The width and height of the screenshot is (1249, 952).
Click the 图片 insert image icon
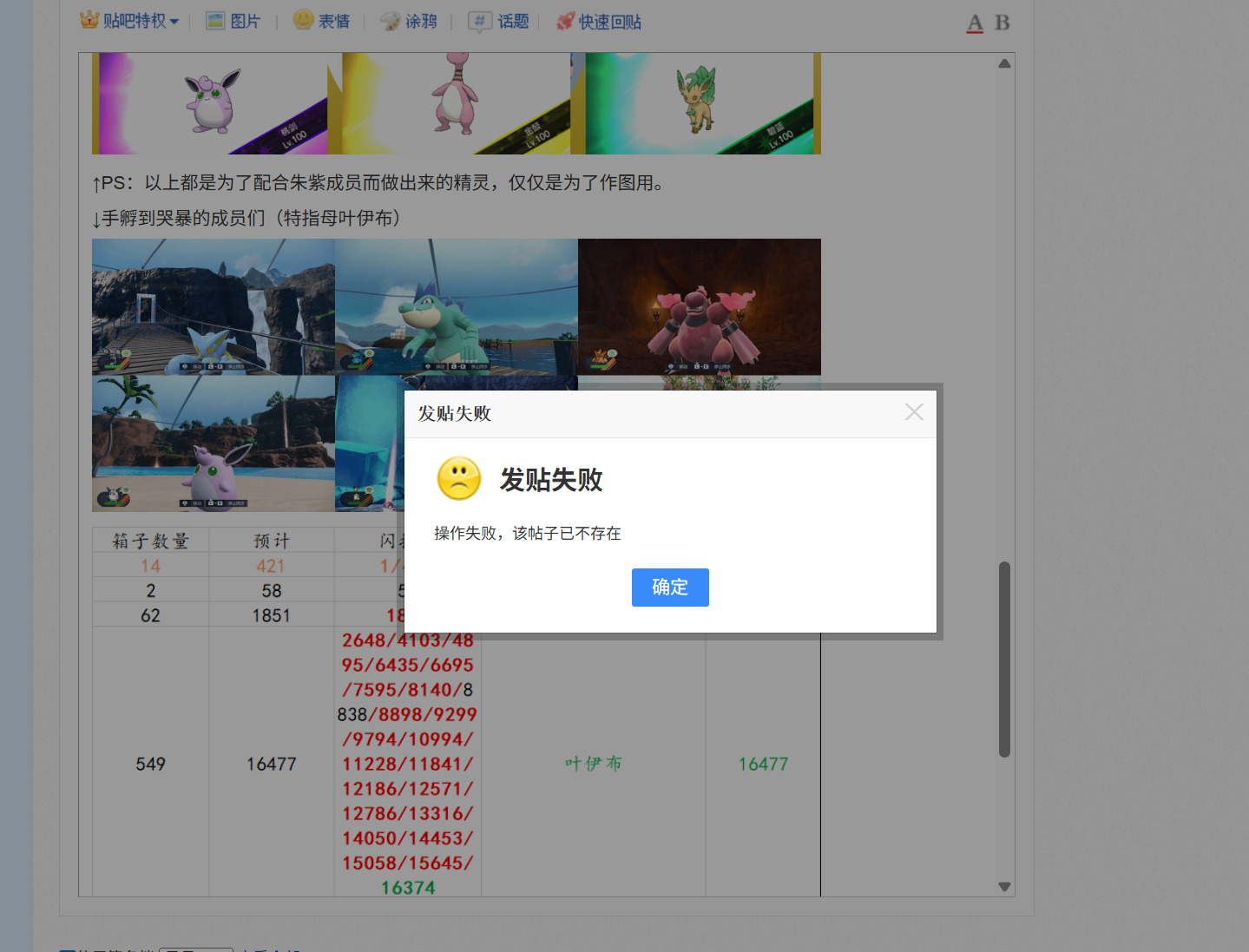(x=215, y=21)
